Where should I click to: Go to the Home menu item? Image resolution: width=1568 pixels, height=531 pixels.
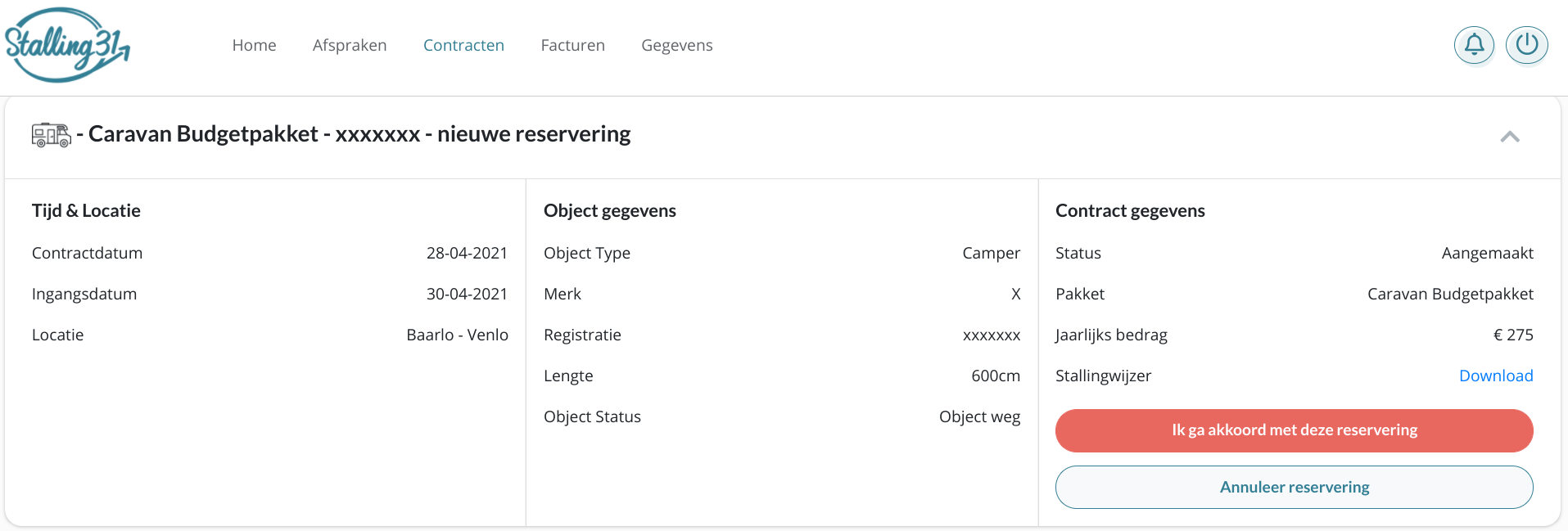click(254, 45)
